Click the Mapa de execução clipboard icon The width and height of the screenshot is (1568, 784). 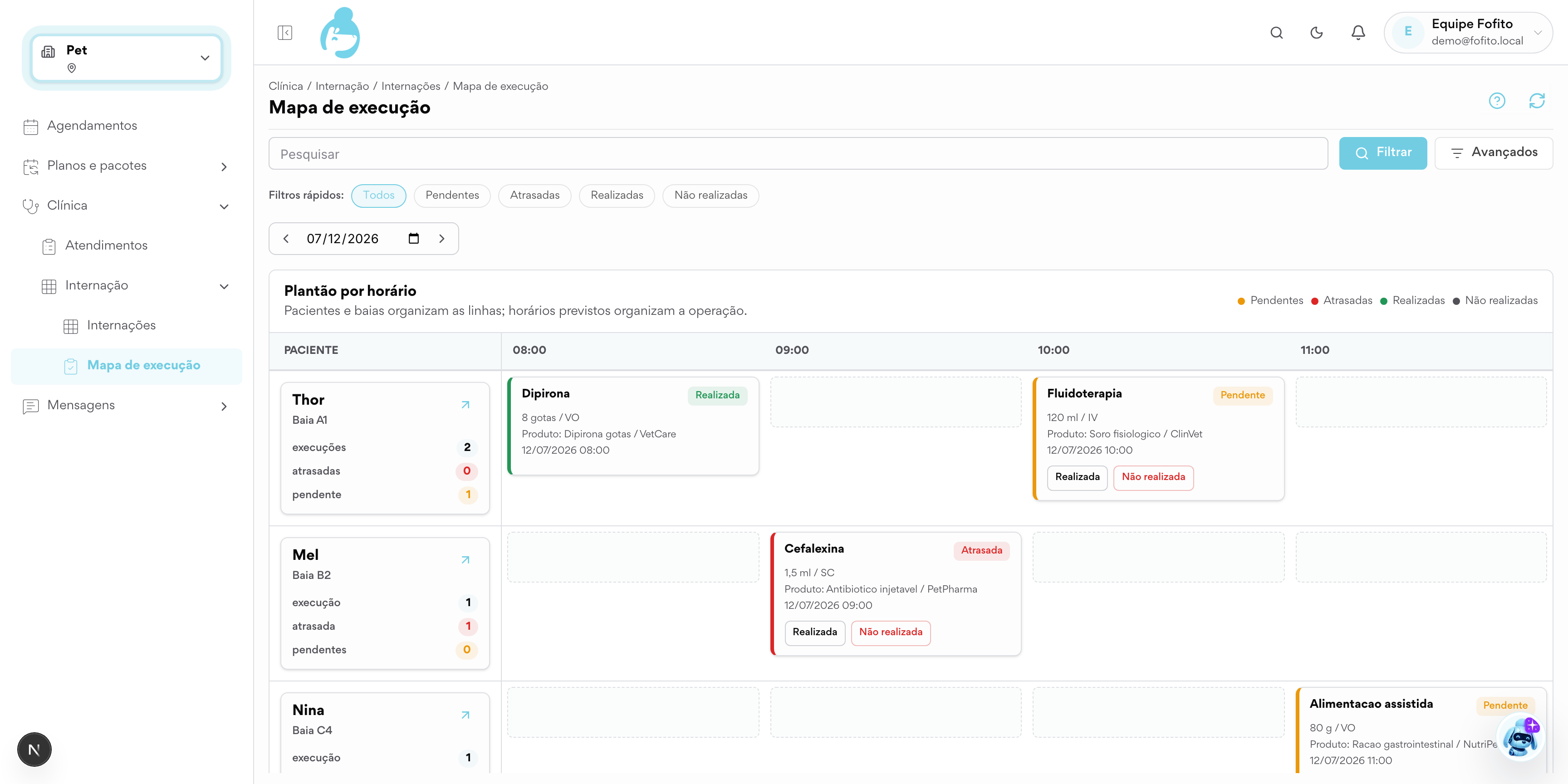click(x=71, y=366)
